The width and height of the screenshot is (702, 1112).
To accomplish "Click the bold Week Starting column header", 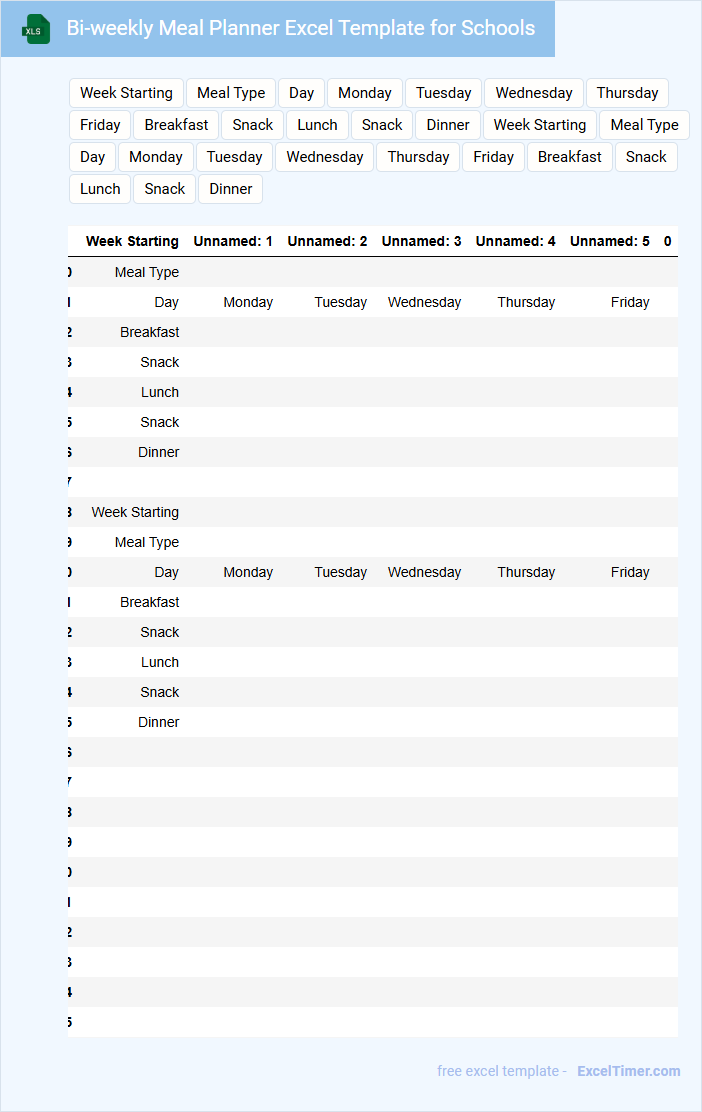I will 132,241.
